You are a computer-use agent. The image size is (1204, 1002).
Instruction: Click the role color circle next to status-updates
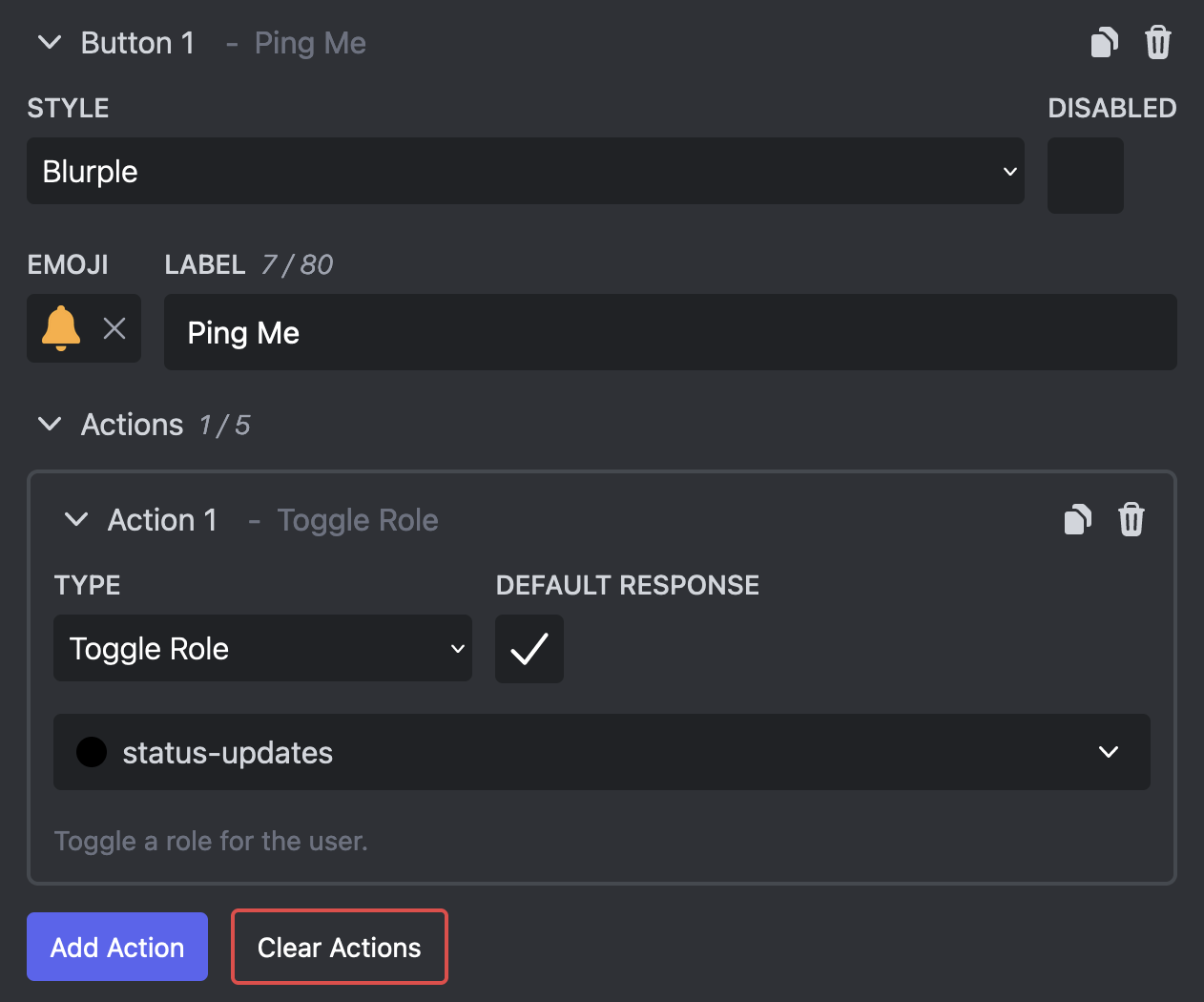[x=92, y=752]
